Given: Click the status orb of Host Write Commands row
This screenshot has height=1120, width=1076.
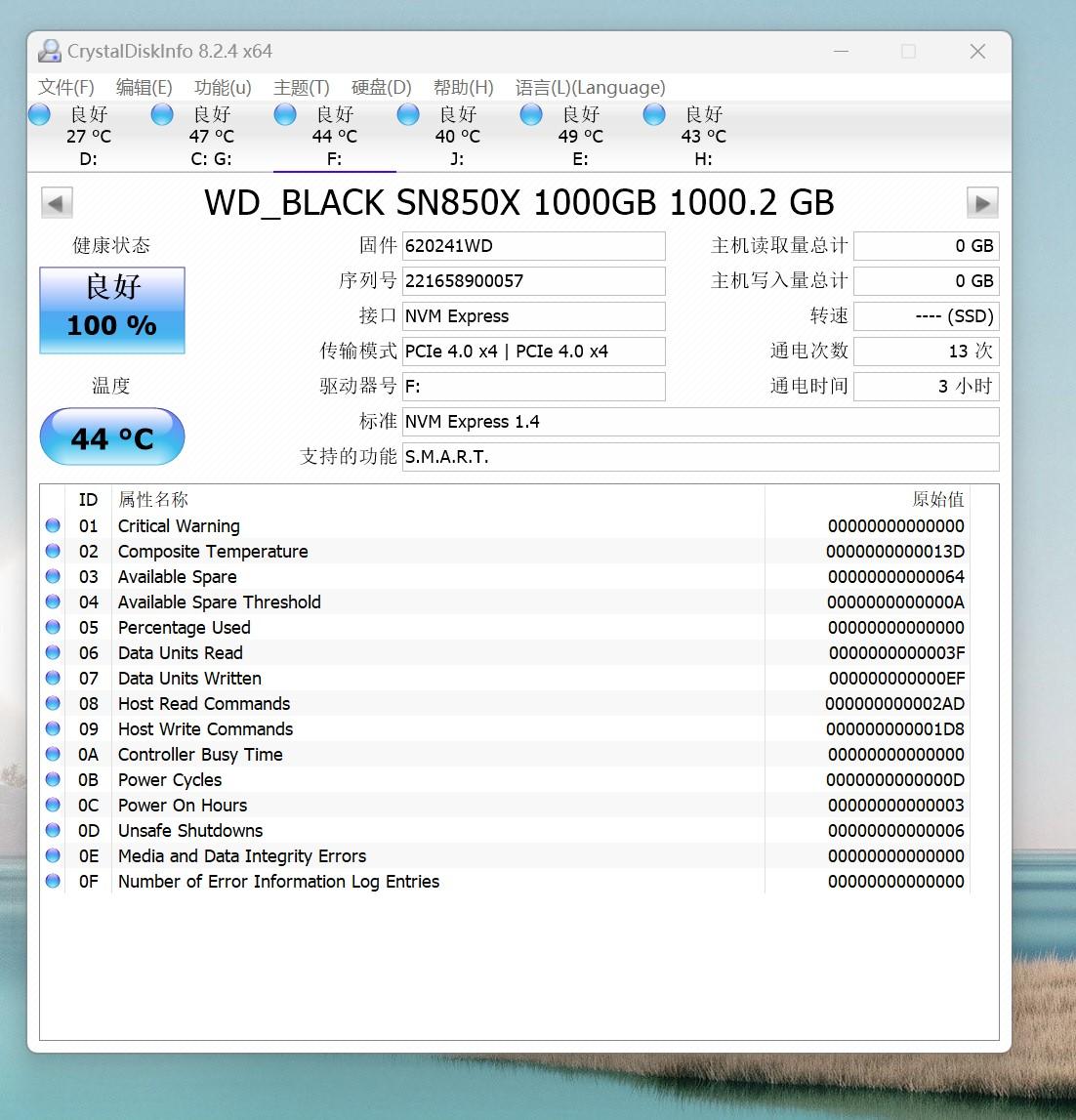Looking at the screenshot, I should point(53,728).
